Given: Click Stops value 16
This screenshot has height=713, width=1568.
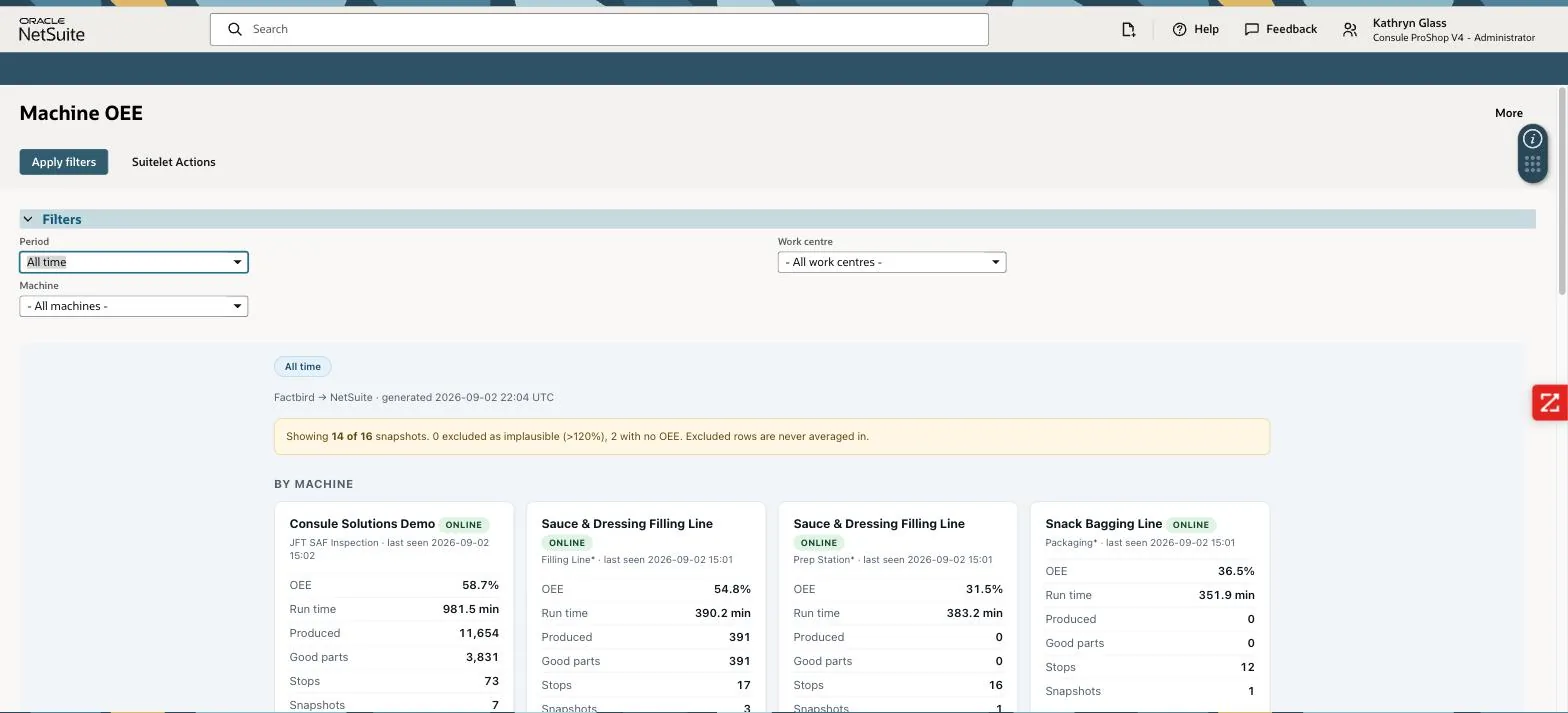Looking at the screenshot, I should [995, 685].
